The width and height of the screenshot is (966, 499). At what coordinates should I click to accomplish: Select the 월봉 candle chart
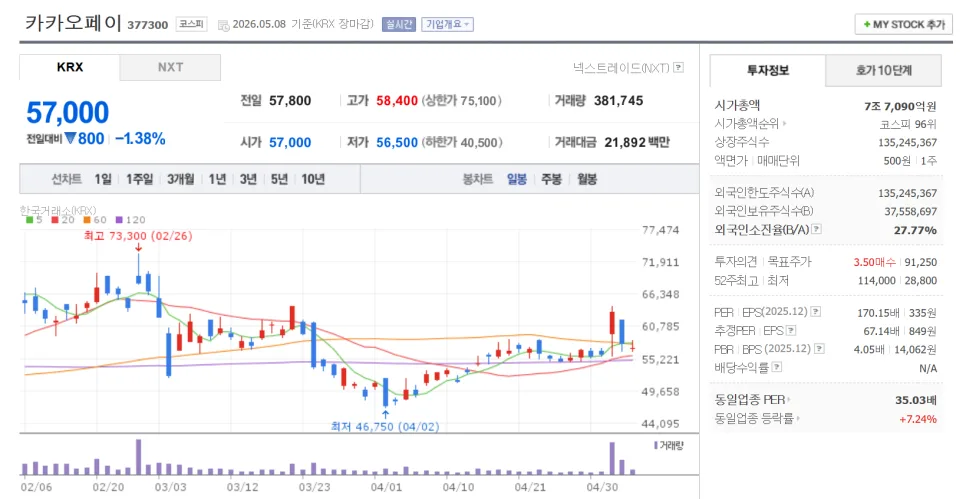coord(586,179)
